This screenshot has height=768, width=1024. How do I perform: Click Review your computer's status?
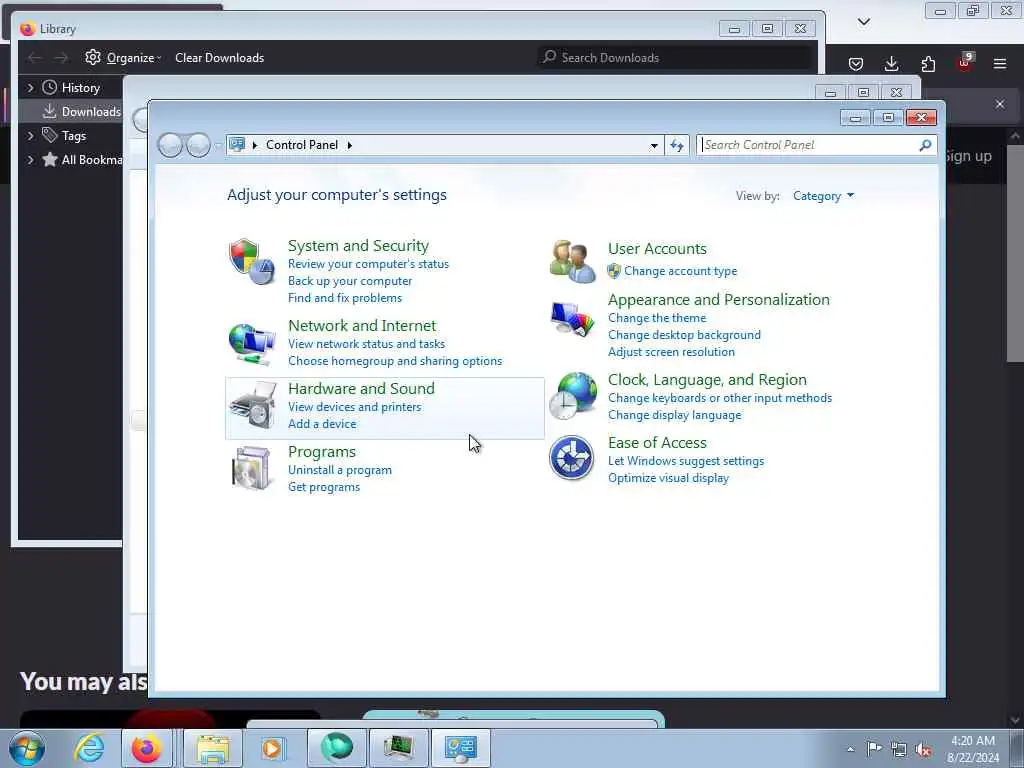tap(368, 264)
